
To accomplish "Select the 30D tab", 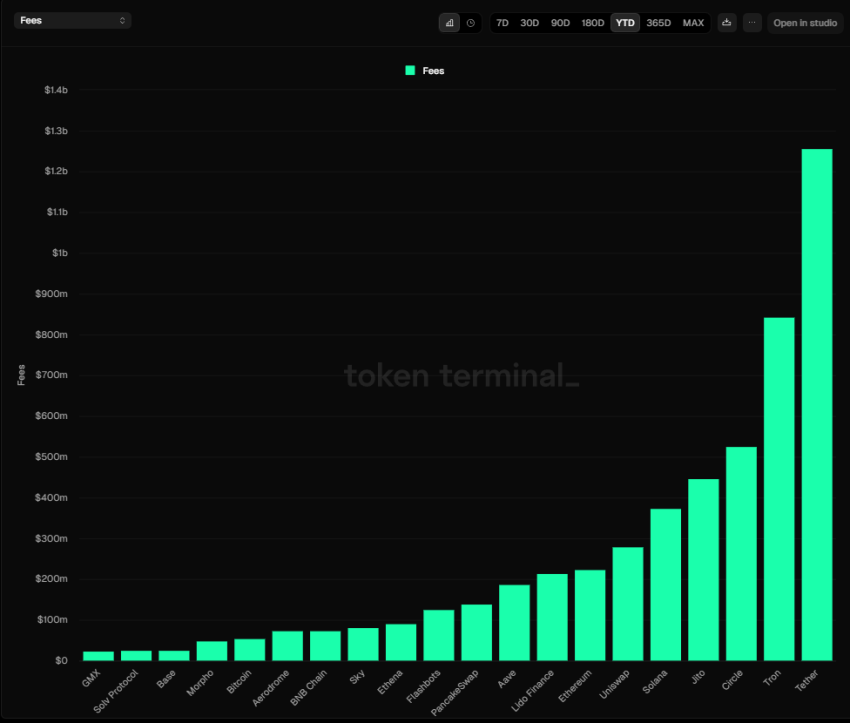I will click(x=530, y=22).
